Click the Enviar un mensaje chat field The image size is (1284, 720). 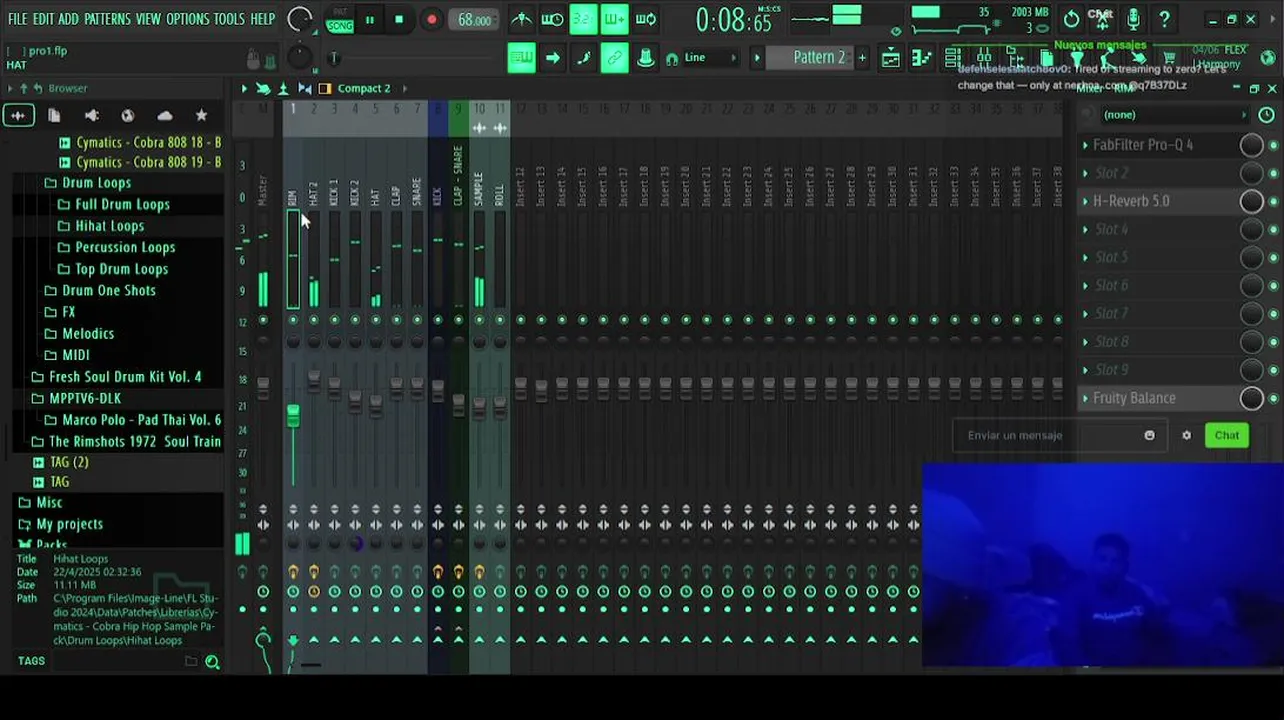tap(1058, 435)
